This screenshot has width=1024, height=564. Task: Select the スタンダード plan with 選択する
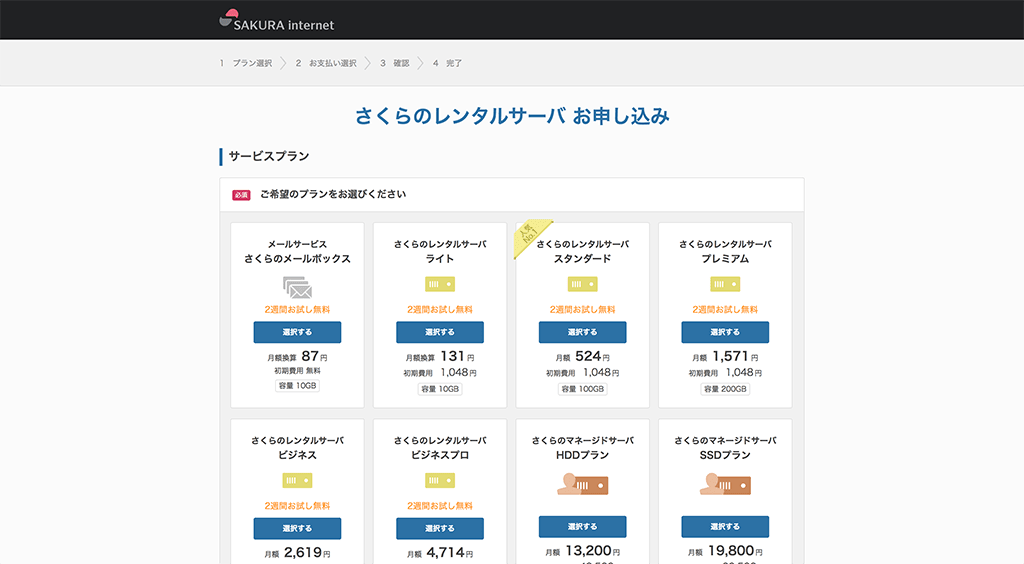[583, 332]
